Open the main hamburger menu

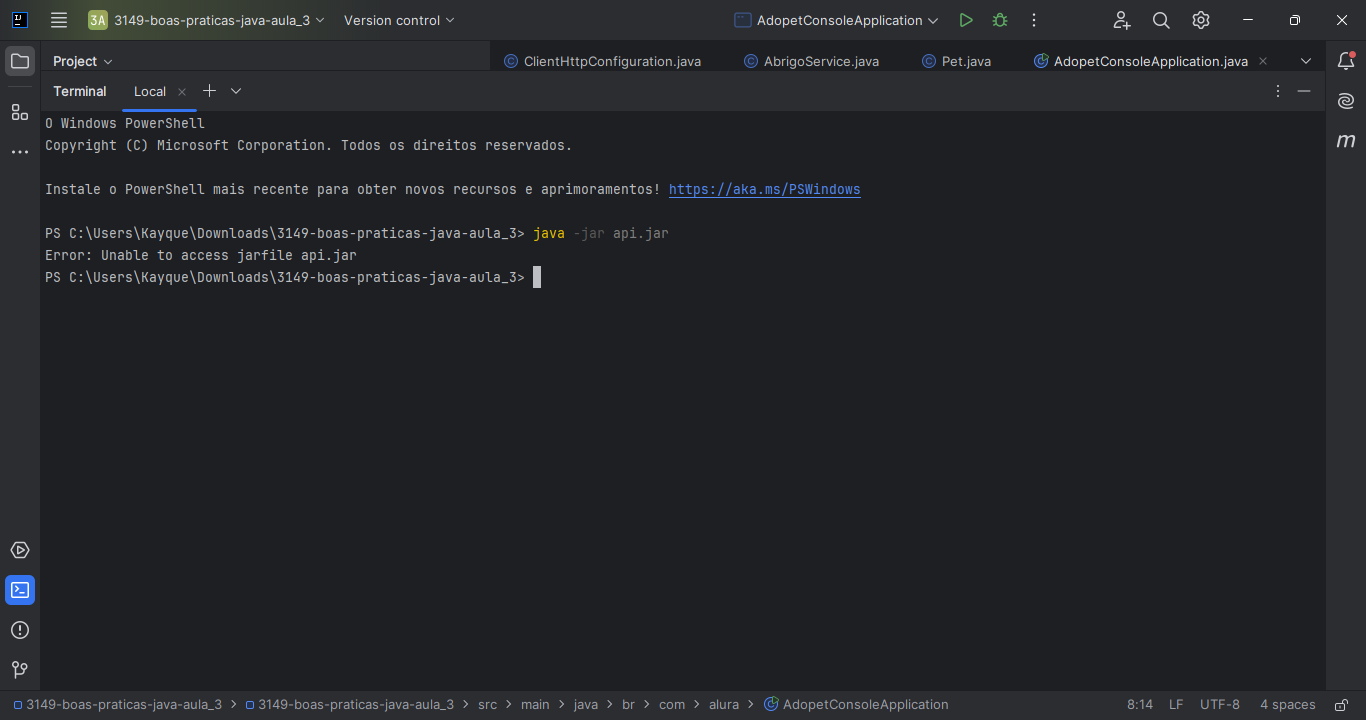(59, 20)
